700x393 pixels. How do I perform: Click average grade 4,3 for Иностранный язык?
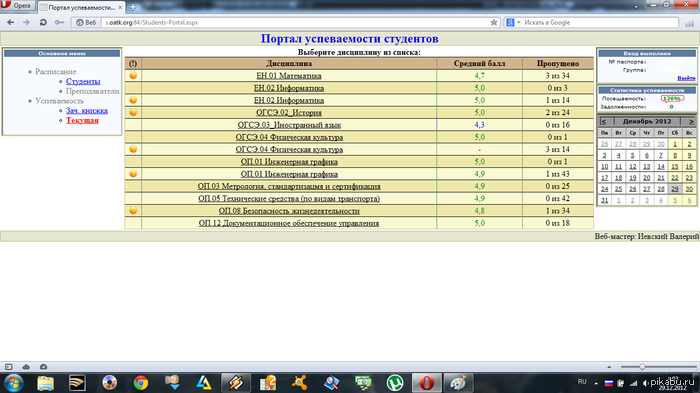(479, 125)
